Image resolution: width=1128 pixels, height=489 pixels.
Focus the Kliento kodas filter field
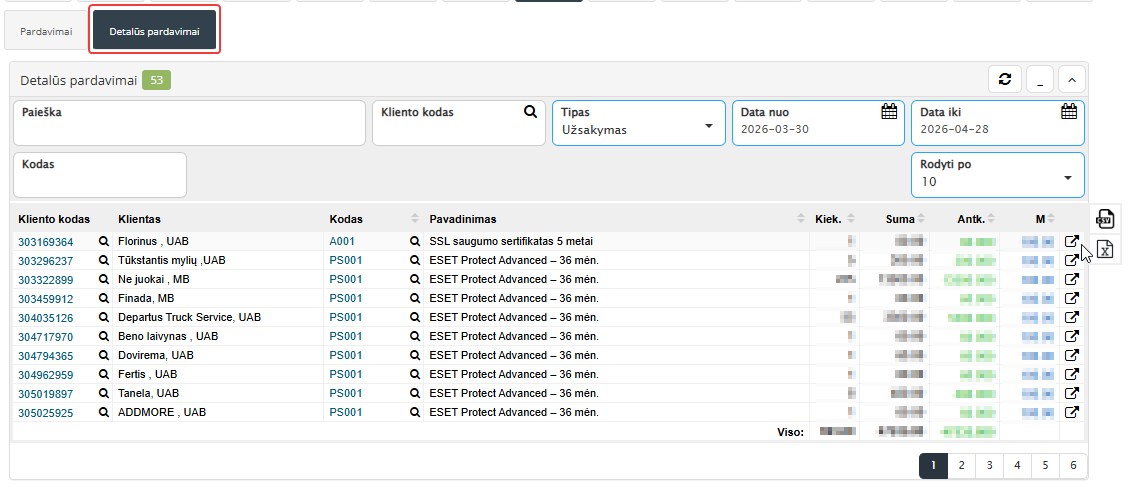click(x=459, y=123)
